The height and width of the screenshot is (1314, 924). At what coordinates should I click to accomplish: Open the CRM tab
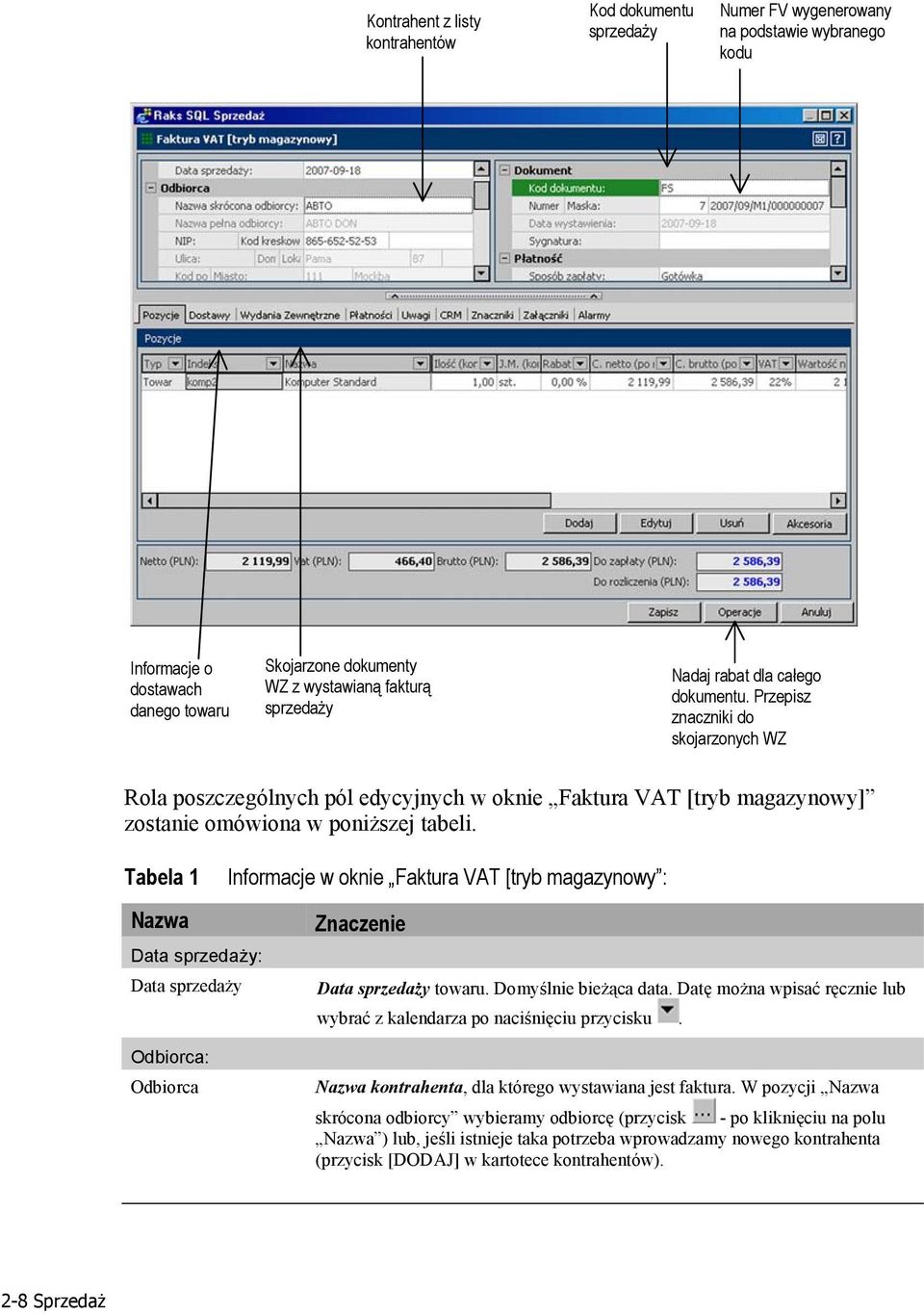coord(450,315)
